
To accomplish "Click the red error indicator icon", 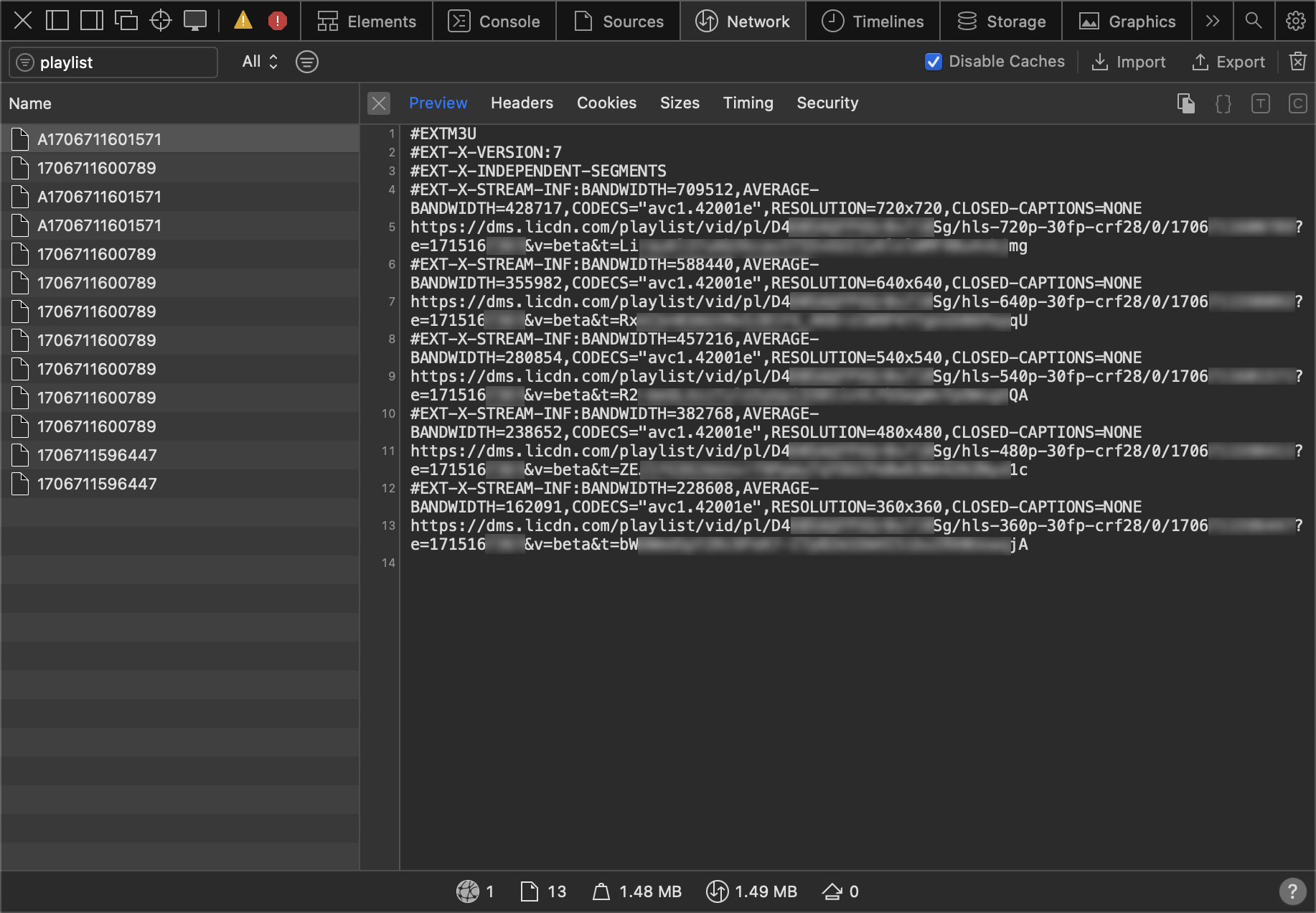I will [277, 21].
